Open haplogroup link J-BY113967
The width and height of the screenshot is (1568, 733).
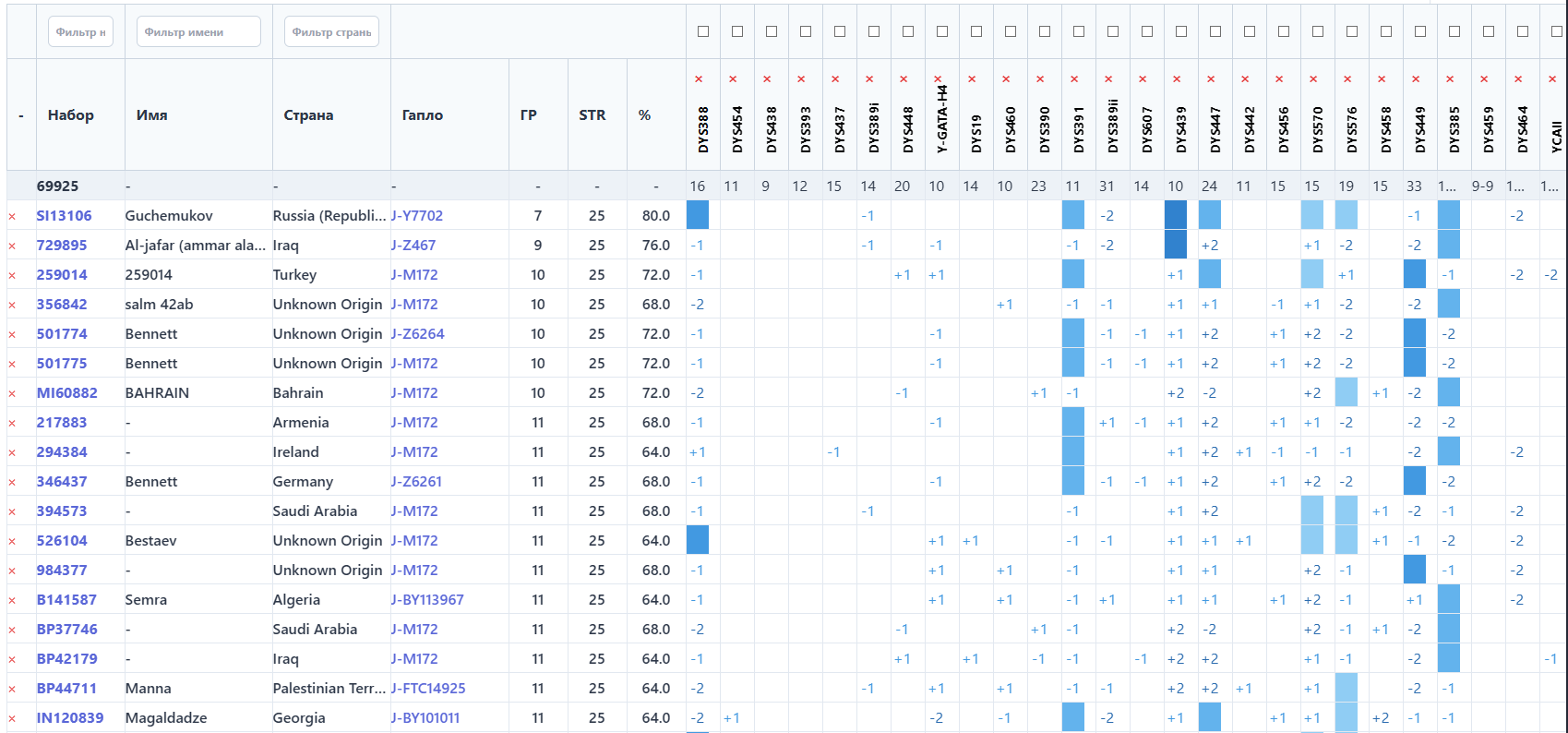tap(427, 600)
